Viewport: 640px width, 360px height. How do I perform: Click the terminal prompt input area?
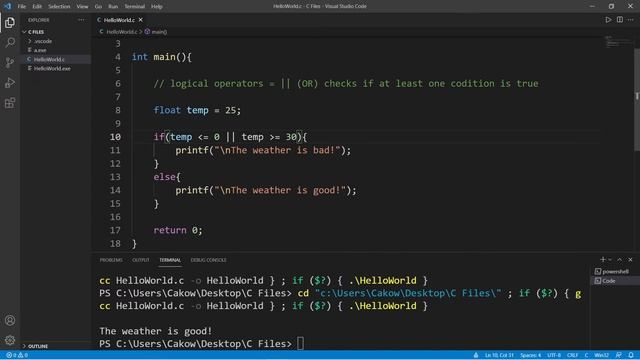coord(300,344)
